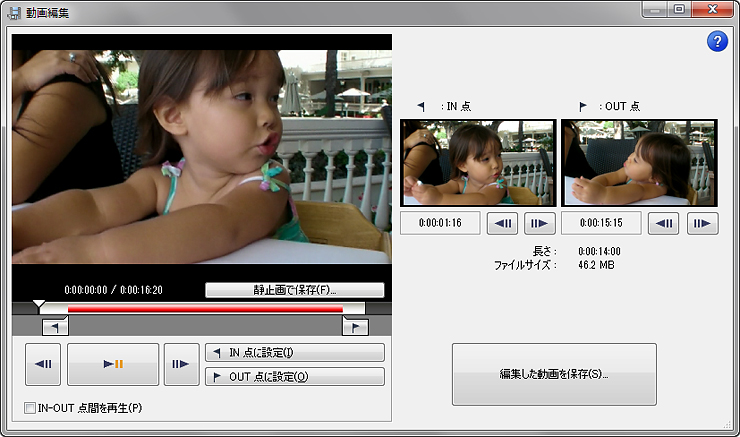Step back one frame in main preview
The image size is (740, 437).
(x=44, y=364)
